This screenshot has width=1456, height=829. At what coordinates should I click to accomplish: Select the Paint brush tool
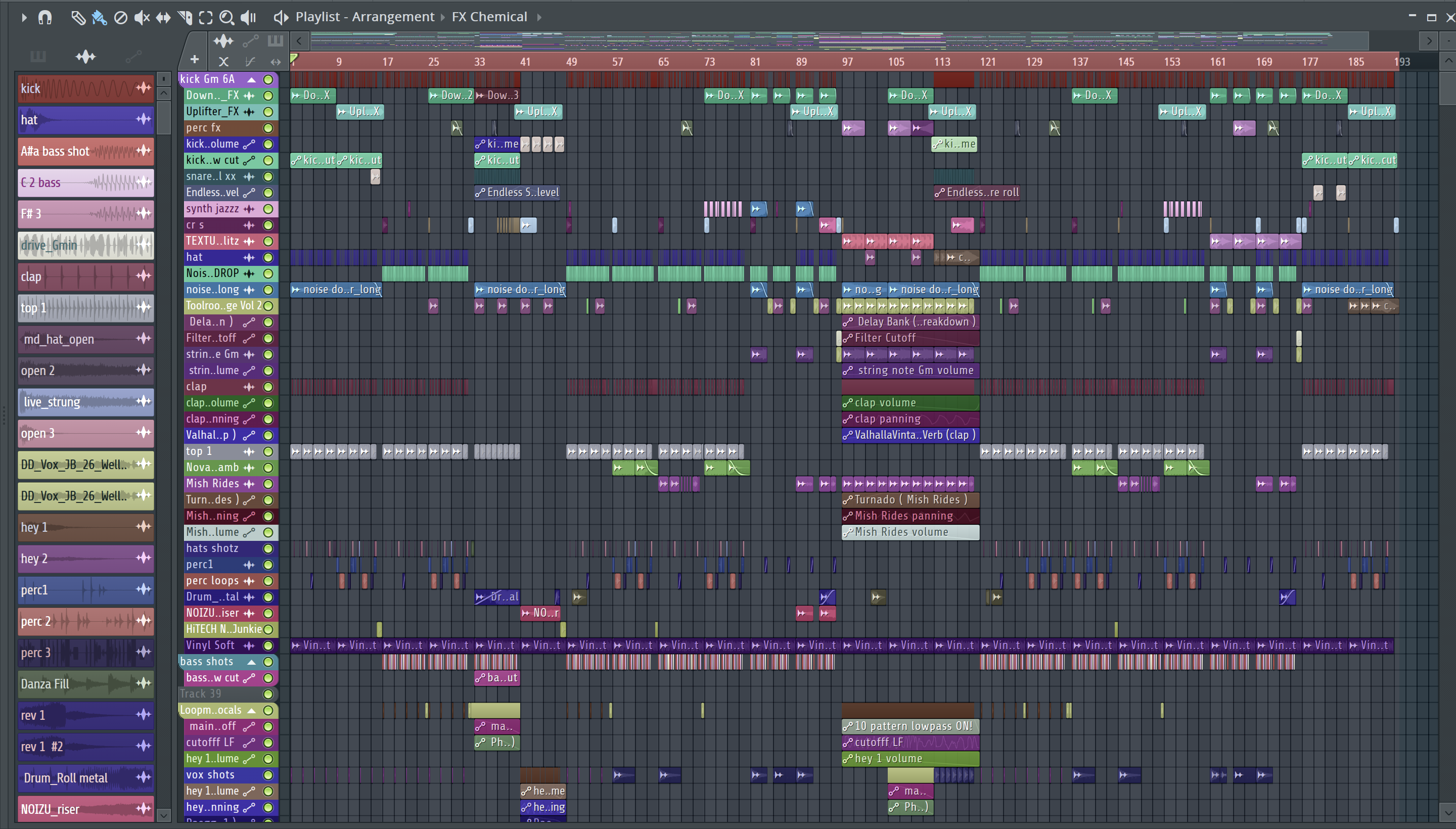99,17
